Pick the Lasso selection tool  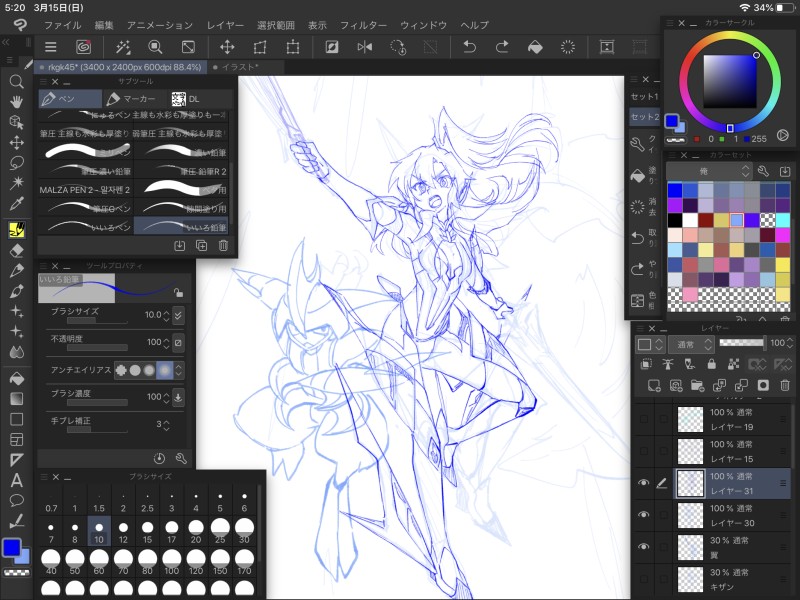(x=16, y=162)
